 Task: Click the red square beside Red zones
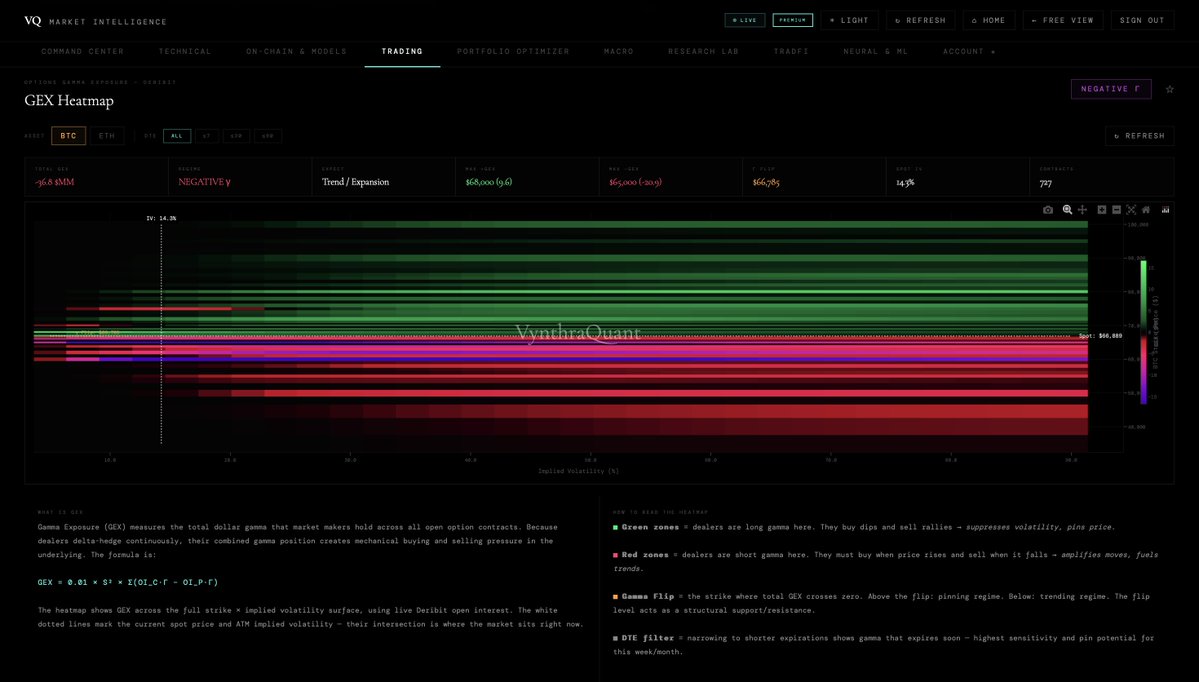click(616, 555)
